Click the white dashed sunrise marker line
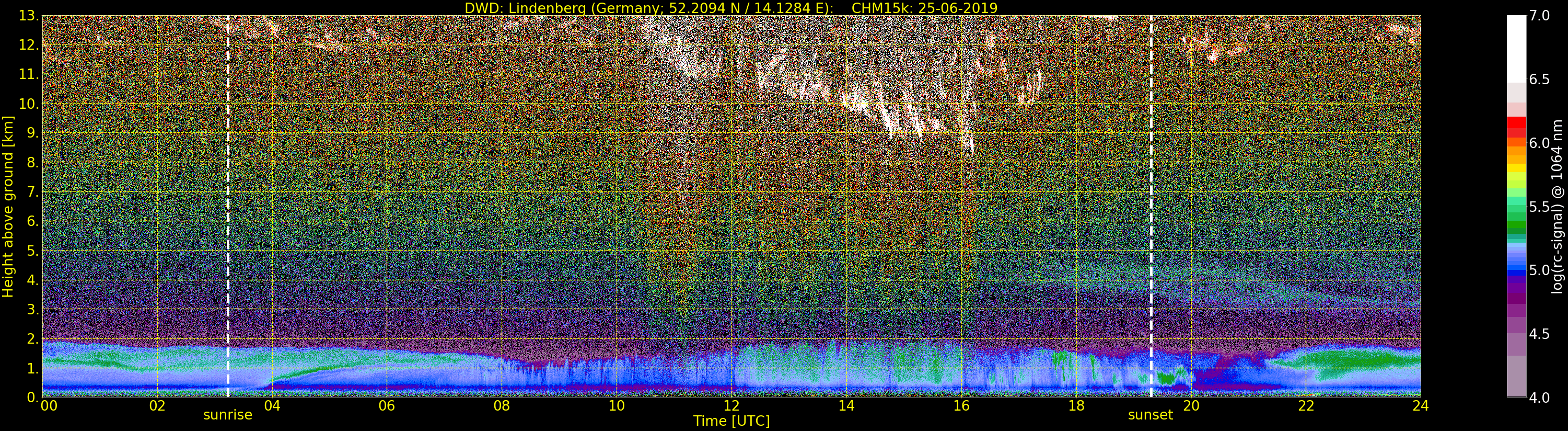This screenshot has height=431, width=1568. (x=228, y=206)
